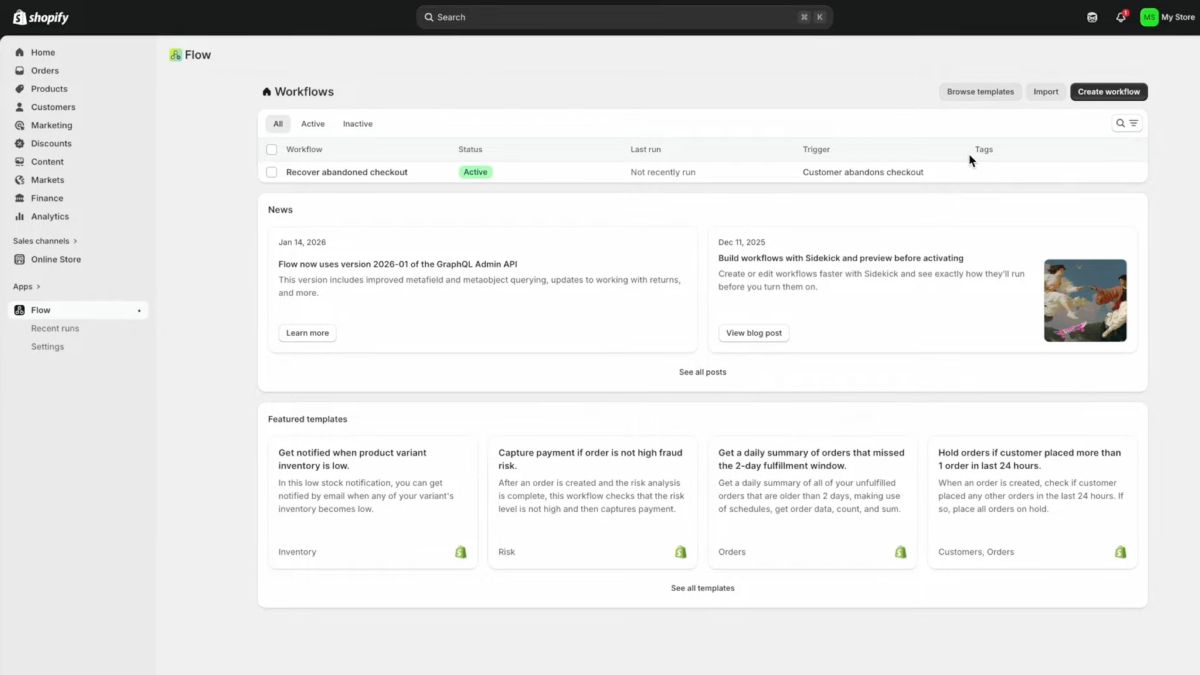Viewport: 1200px width, 675px height.
Task: Click the Import button
Action: pyautogui.click(x=1046, y=92)
